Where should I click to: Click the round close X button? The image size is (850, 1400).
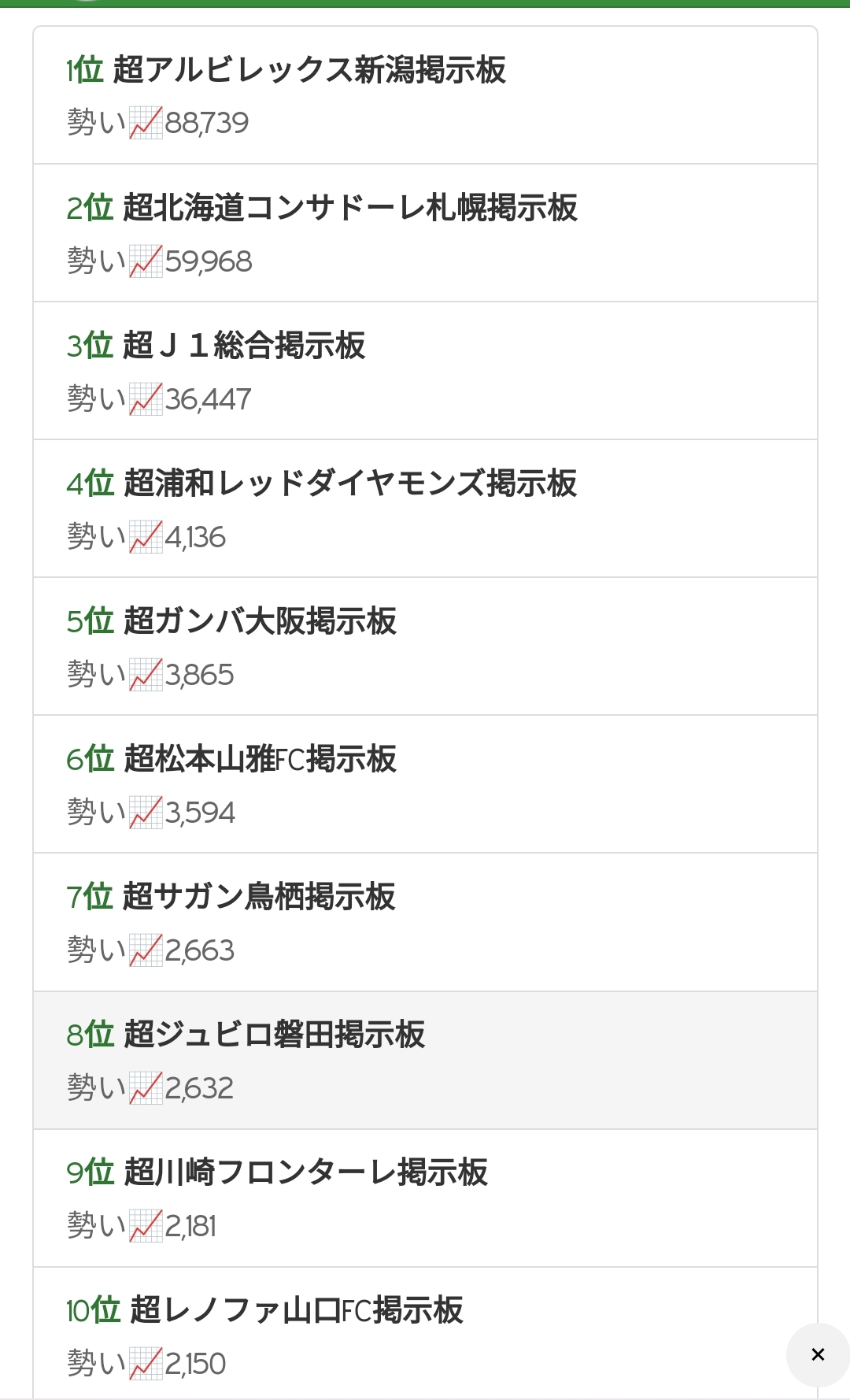click(818, 1354)
